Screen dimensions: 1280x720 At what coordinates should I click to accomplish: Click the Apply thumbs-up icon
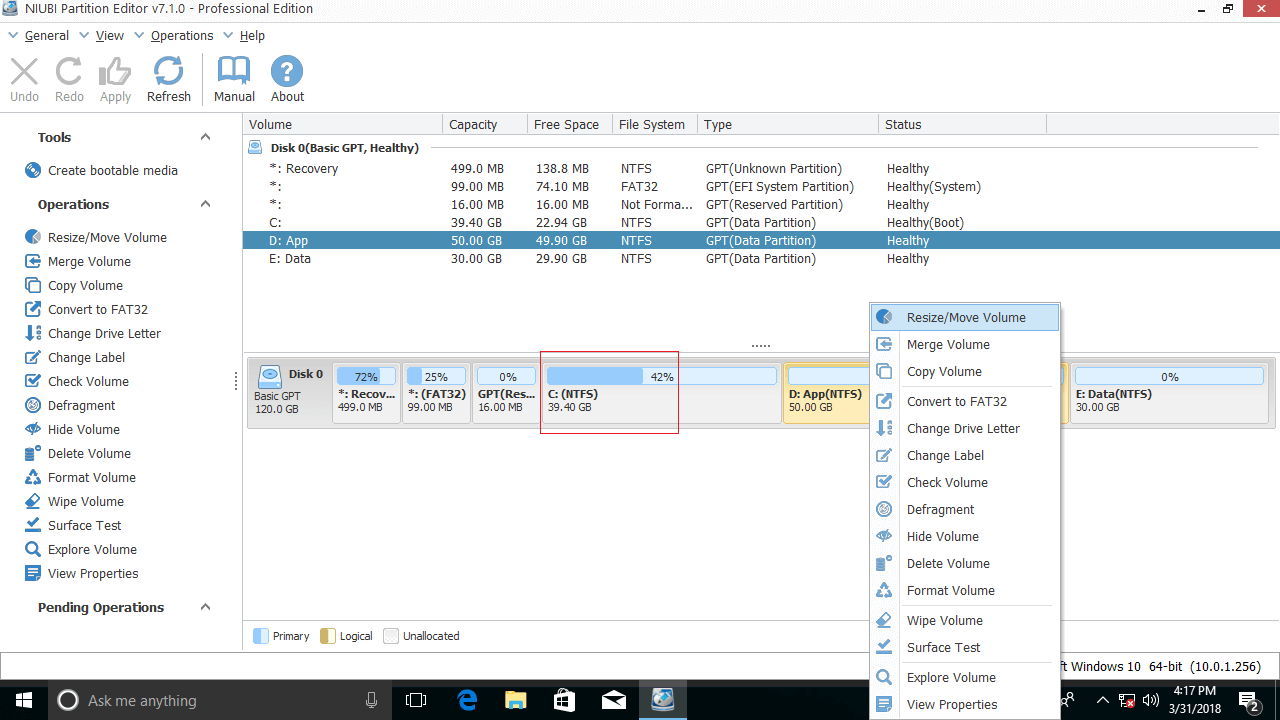(x=115, y=72)
